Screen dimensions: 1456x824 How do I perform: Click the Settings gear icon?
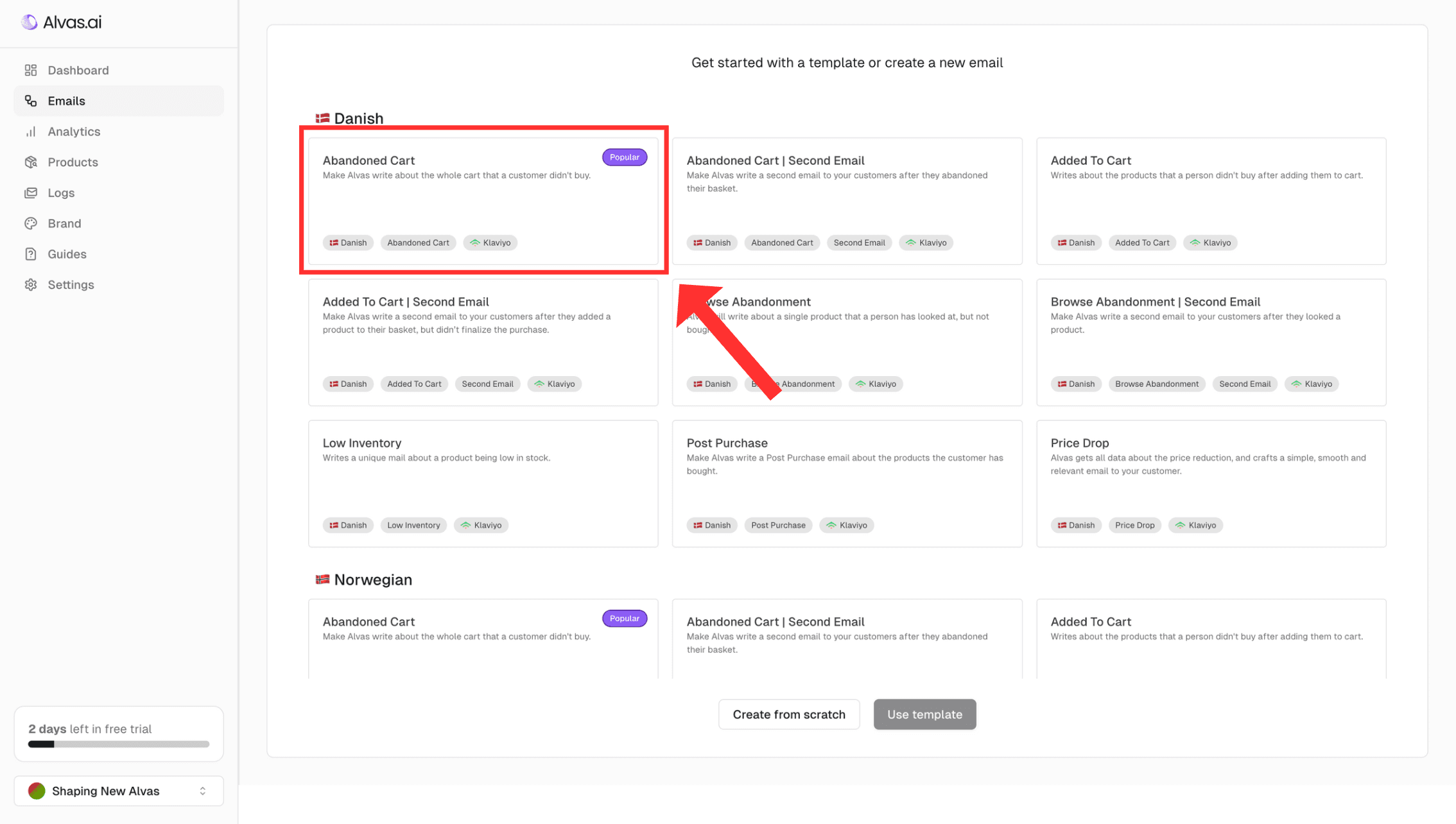(31, 285)
